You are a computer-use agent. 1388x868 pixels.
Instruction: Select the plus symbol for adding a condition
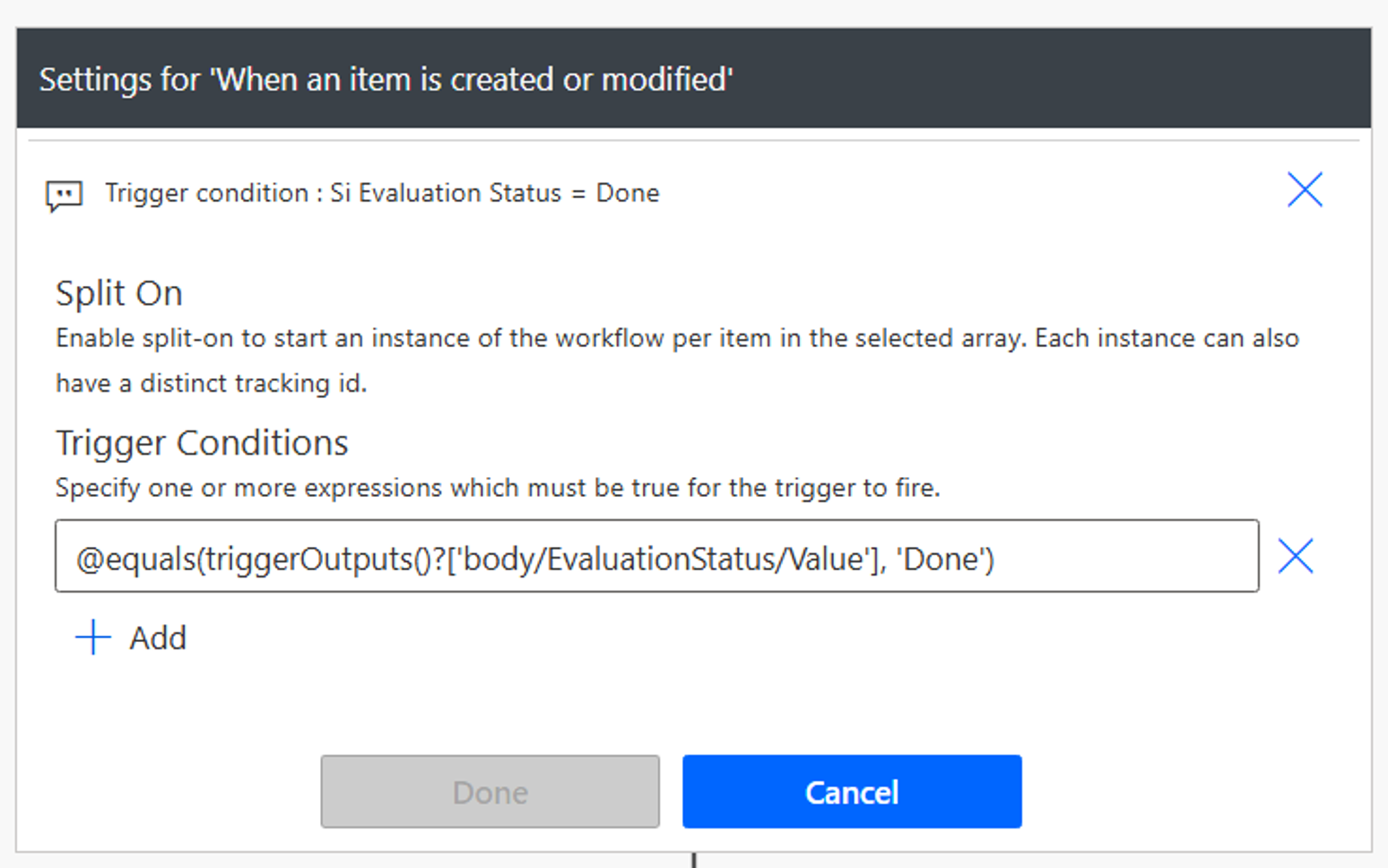(x=91, y=637)
